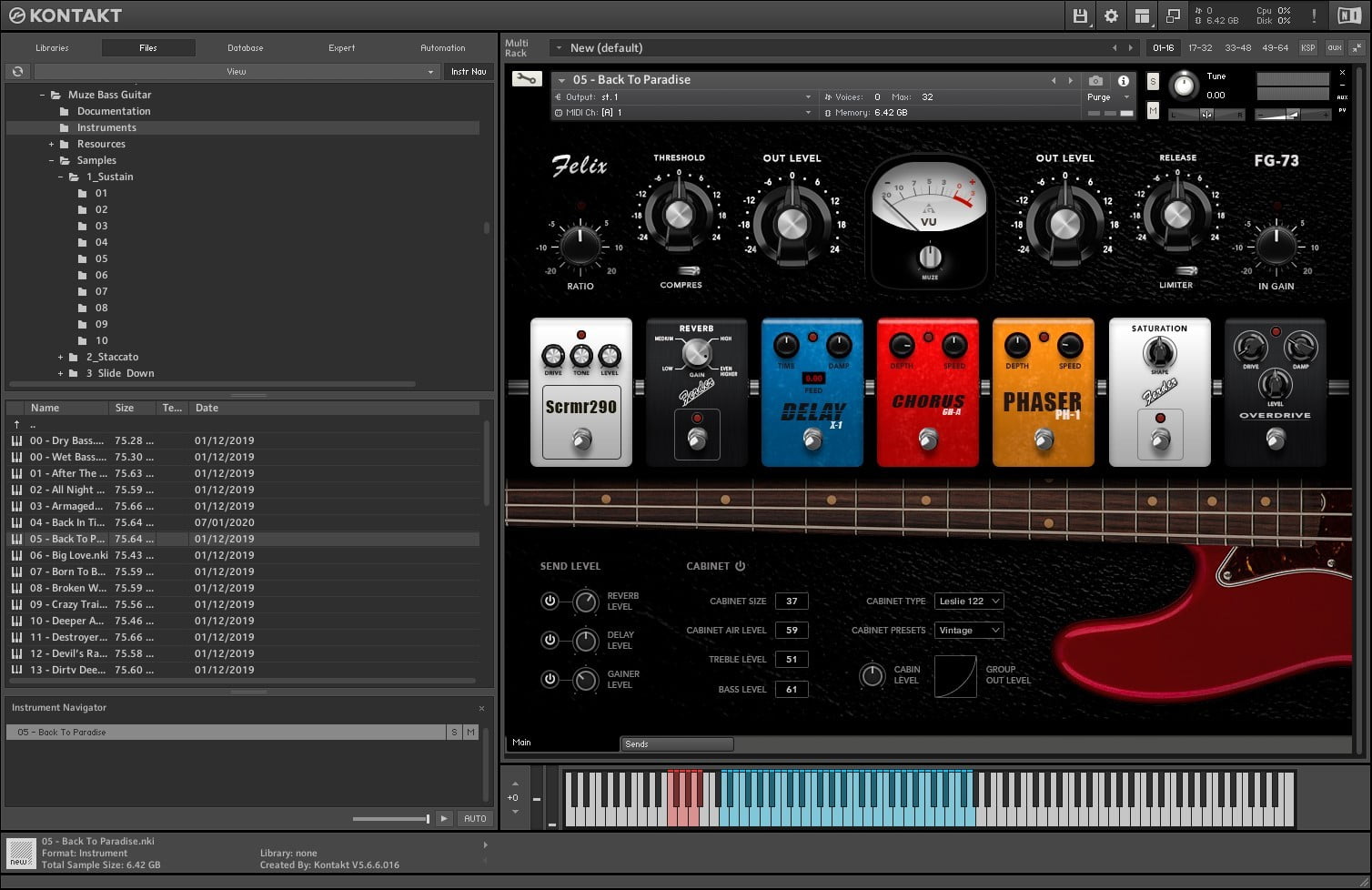Image resolution: width=1372 pixels, height=890 pixels.
Task: Open the Purge dropdown menu
Action: pyautogui.click(x=1108, y=96)
